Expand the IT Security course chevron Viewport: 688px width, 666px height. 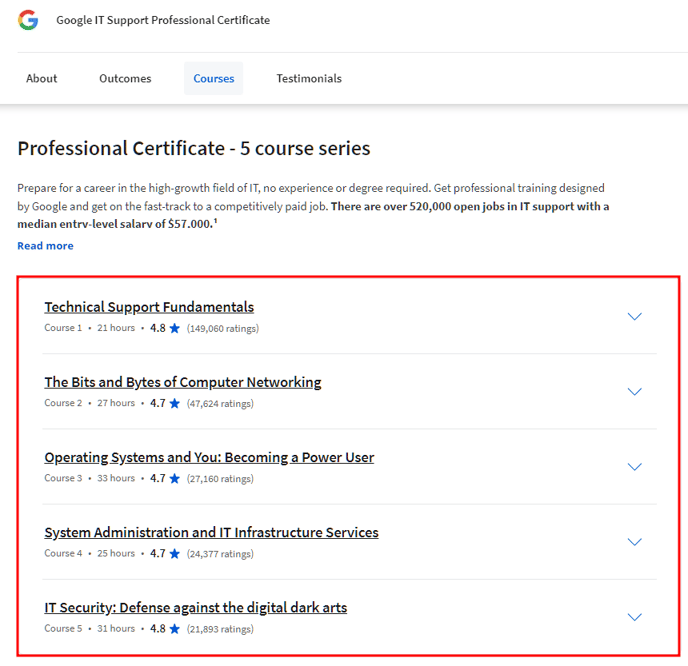[634, 617]
